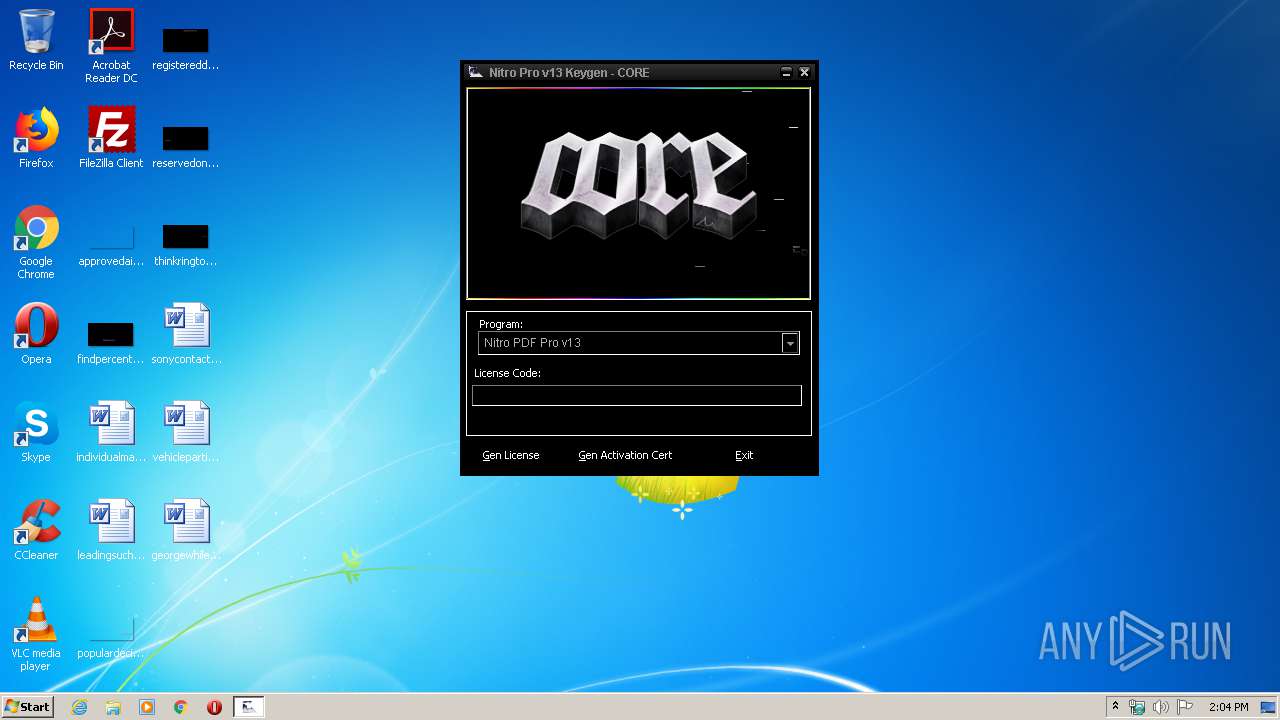
Task: Open Chrome from the taskbar
Action: point(181,707)
